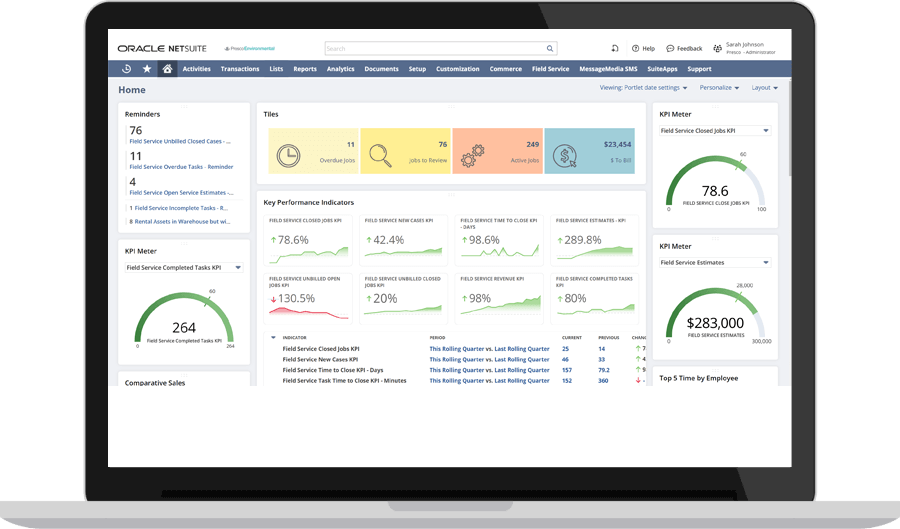Open the Commerce menu
Viewport: 900px width, 529px height.
[506, 69]
